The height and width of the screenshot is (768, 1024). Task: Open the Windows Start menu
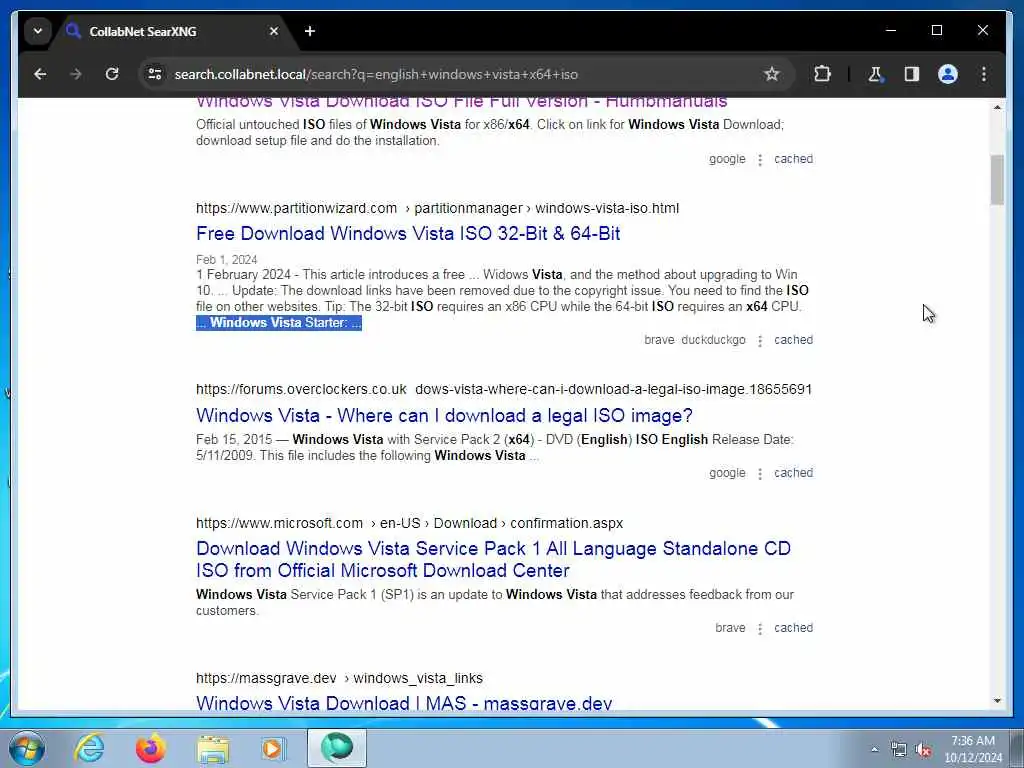tap(27, 748)
